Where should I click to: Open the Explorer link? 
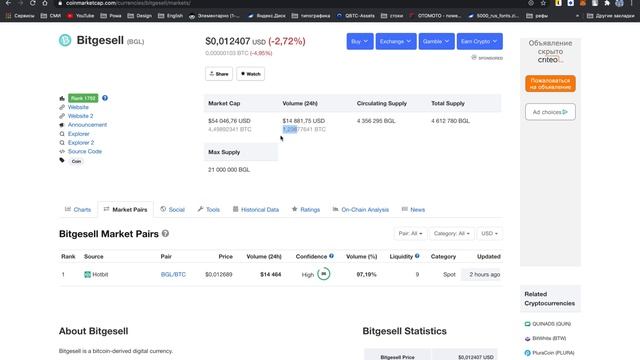coord(78,133)
